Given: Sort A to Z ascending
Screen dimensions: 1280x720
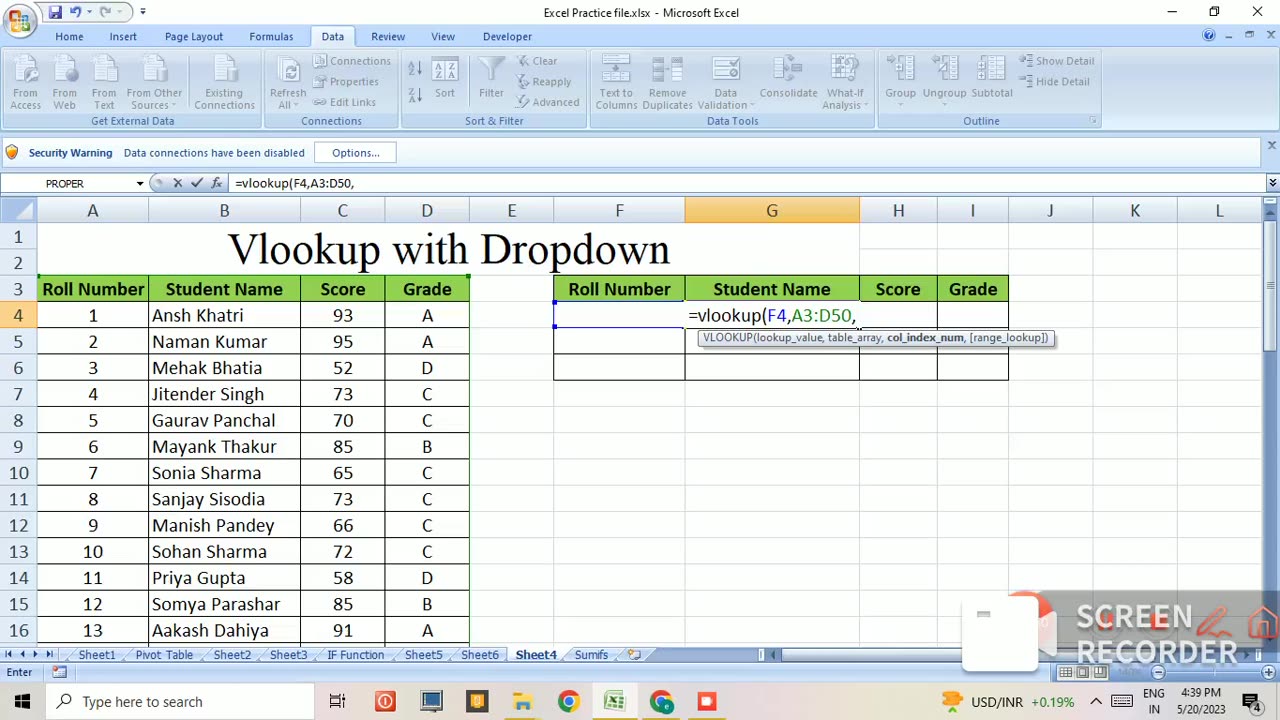Looking at the screenshot, I should pos(415,69).
